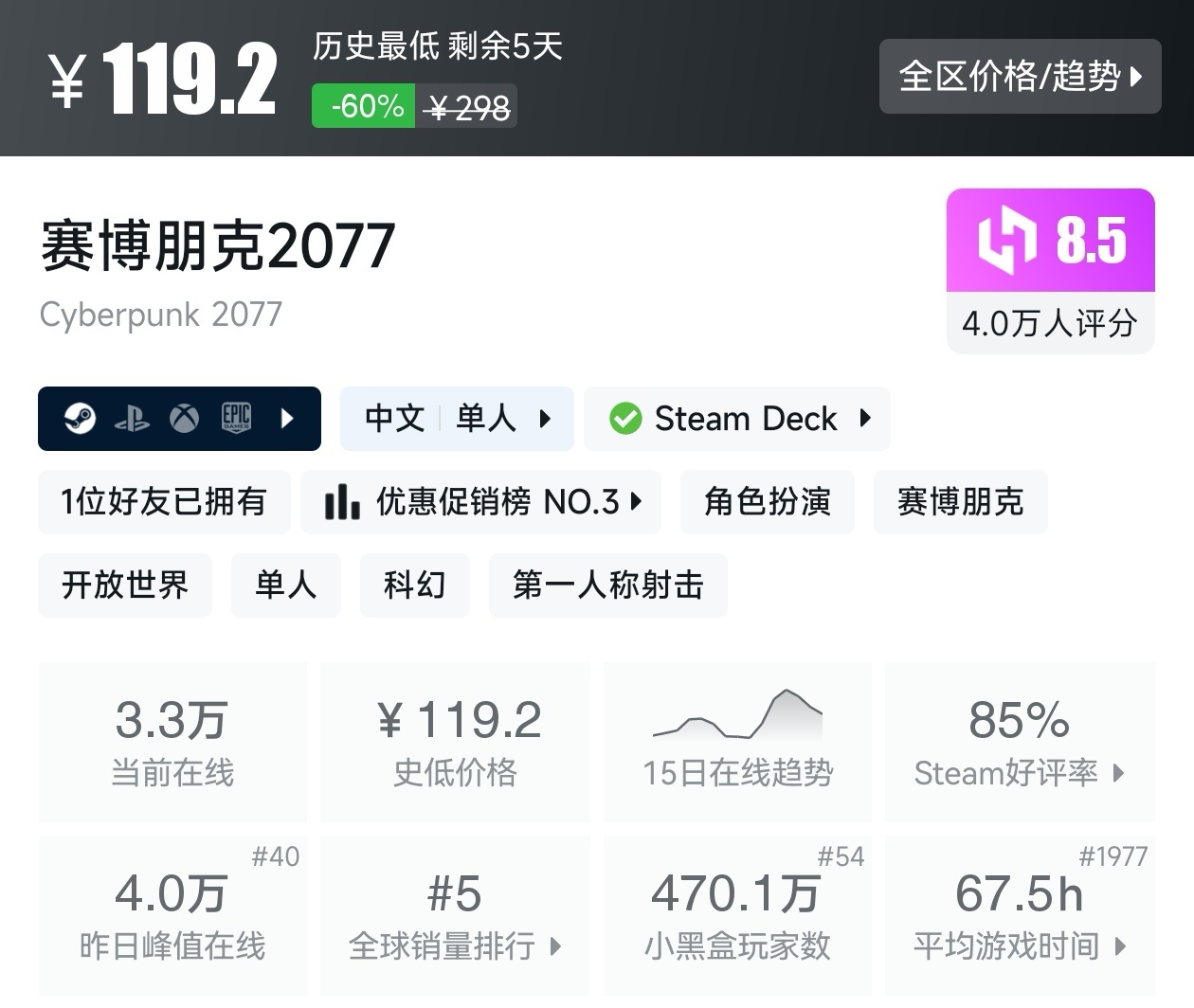This screenshot has height=1008, width=1194.
Task: Select the 开放世界 tag
Action: 125,585
